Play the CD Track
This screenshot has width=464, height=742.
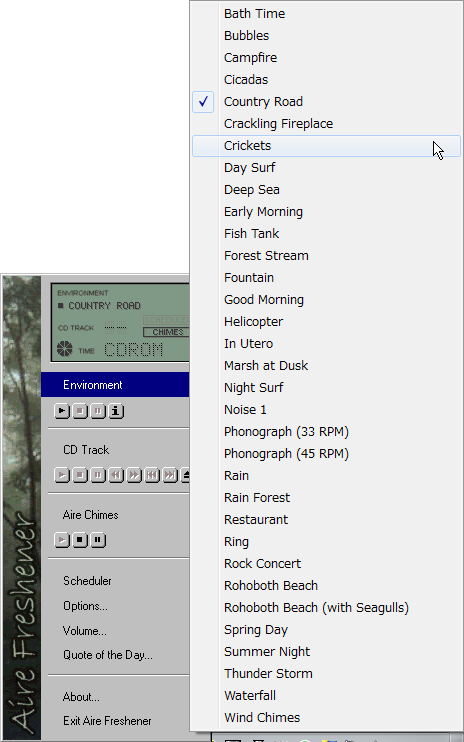click(x=62, y=475)
